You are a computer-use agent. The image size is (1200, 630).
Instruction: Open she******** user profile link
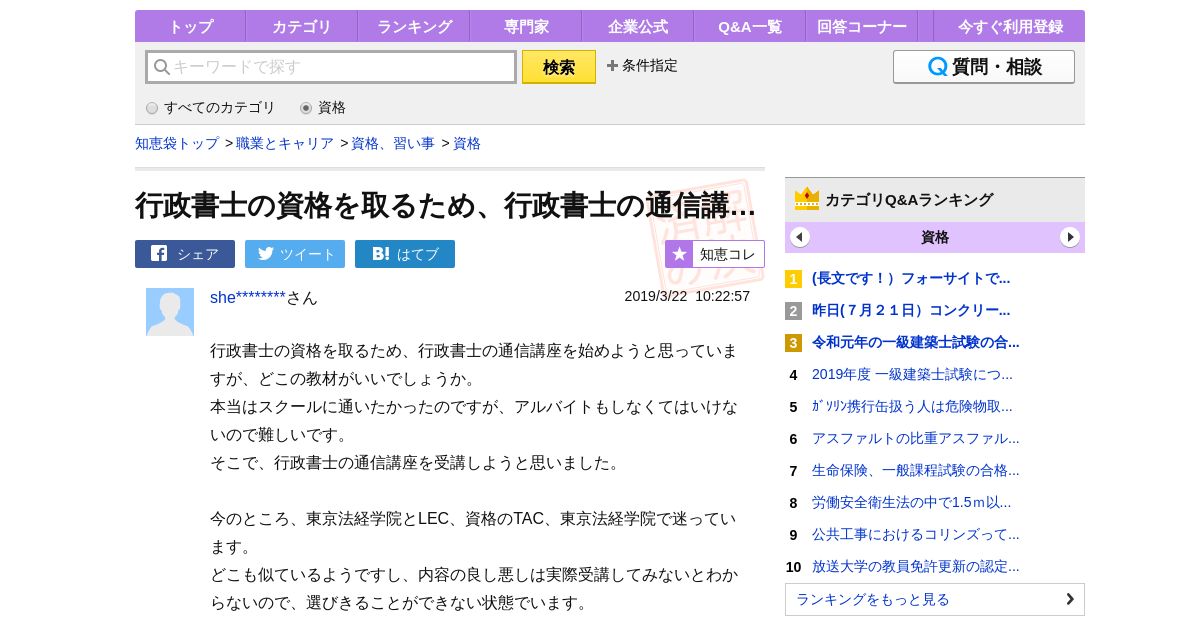click(248, 297)
